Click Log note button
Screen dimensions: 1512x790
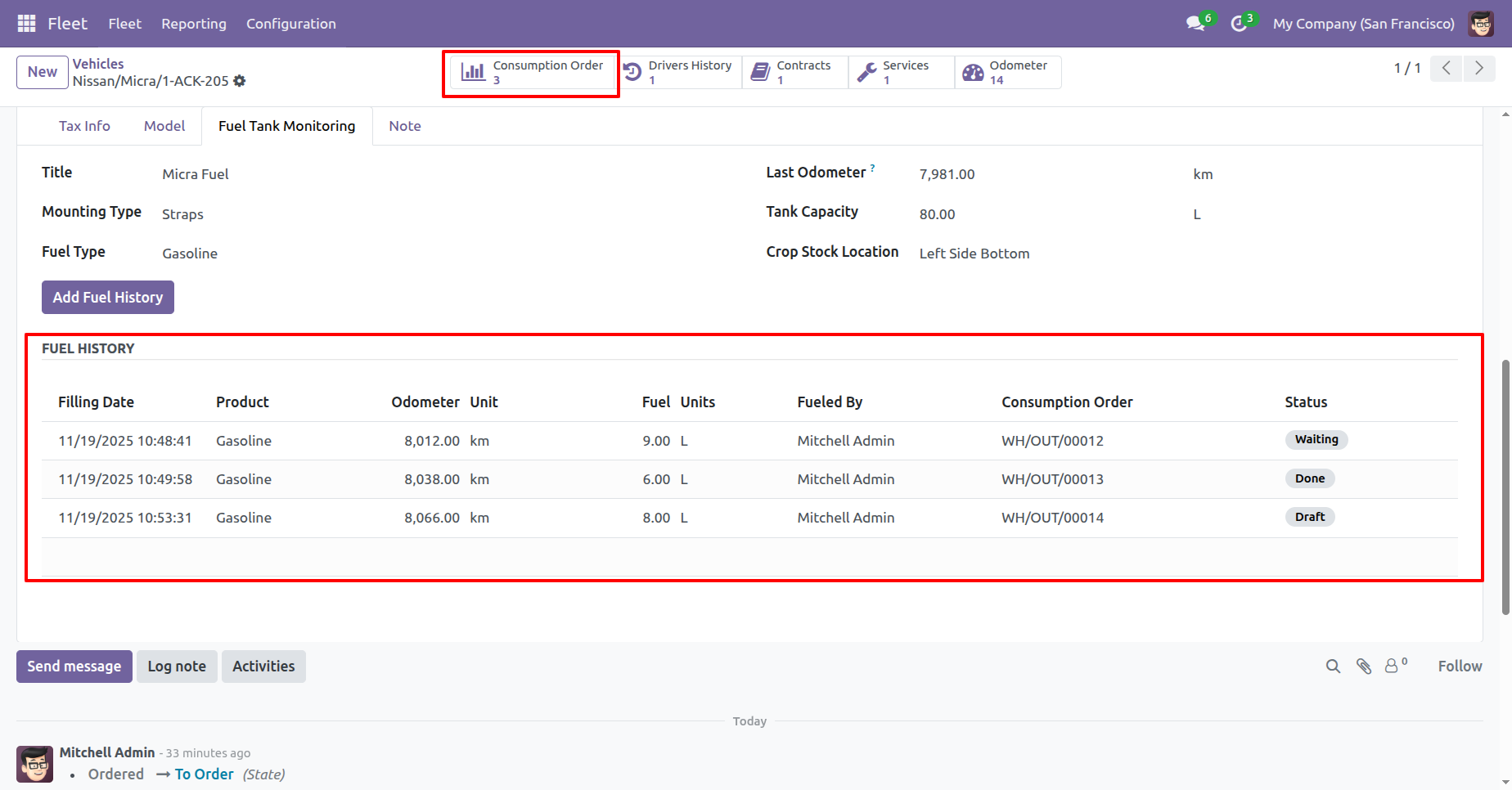pos(177,667)
